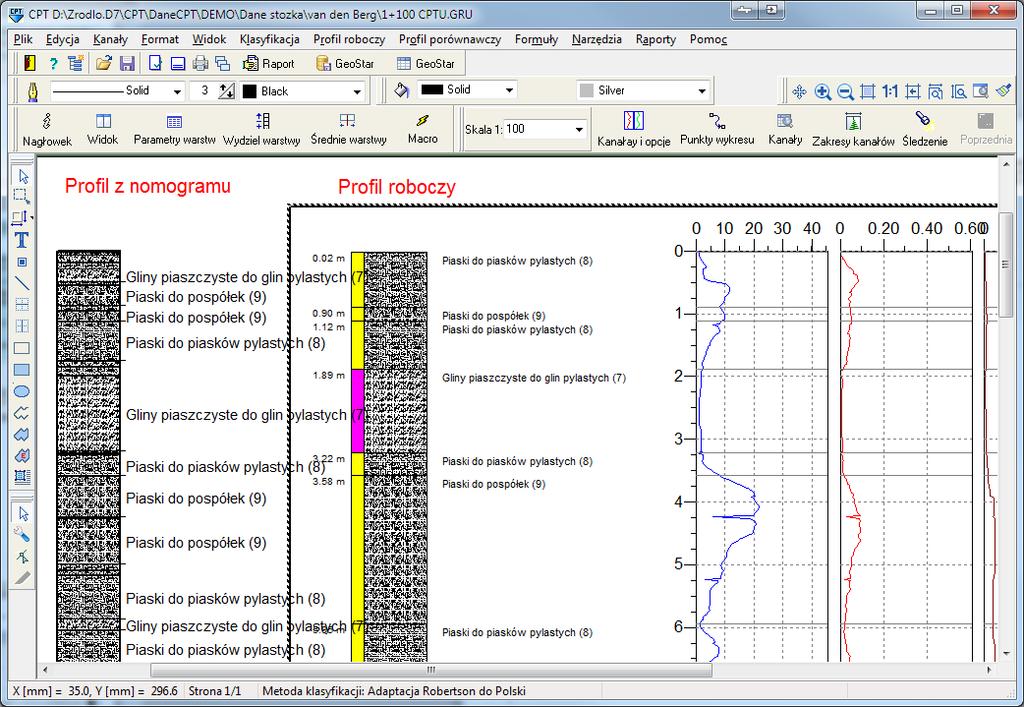Open the Narzędzia menu
This screenshot has width=1024, height=707.
coord(597,39)
